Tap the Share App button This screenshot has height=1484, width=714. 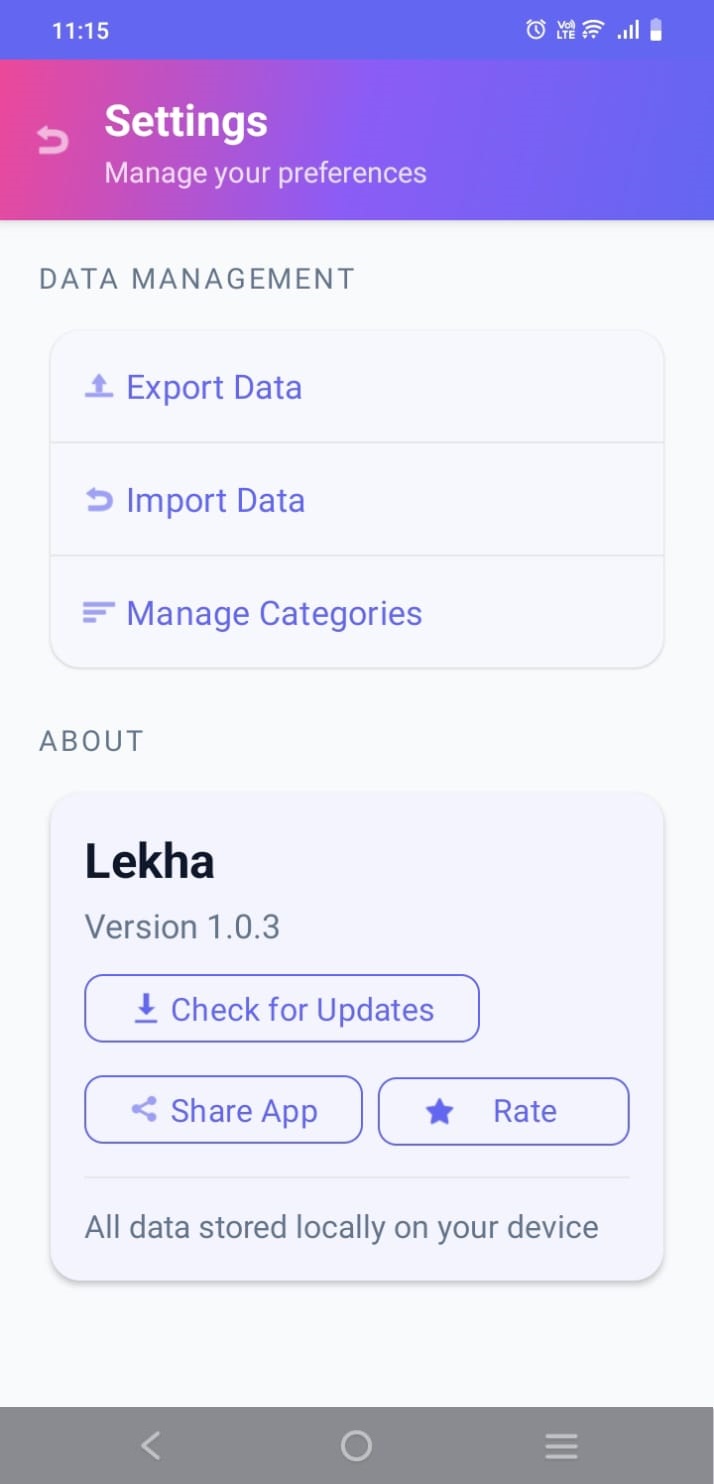pos(223,1110)
